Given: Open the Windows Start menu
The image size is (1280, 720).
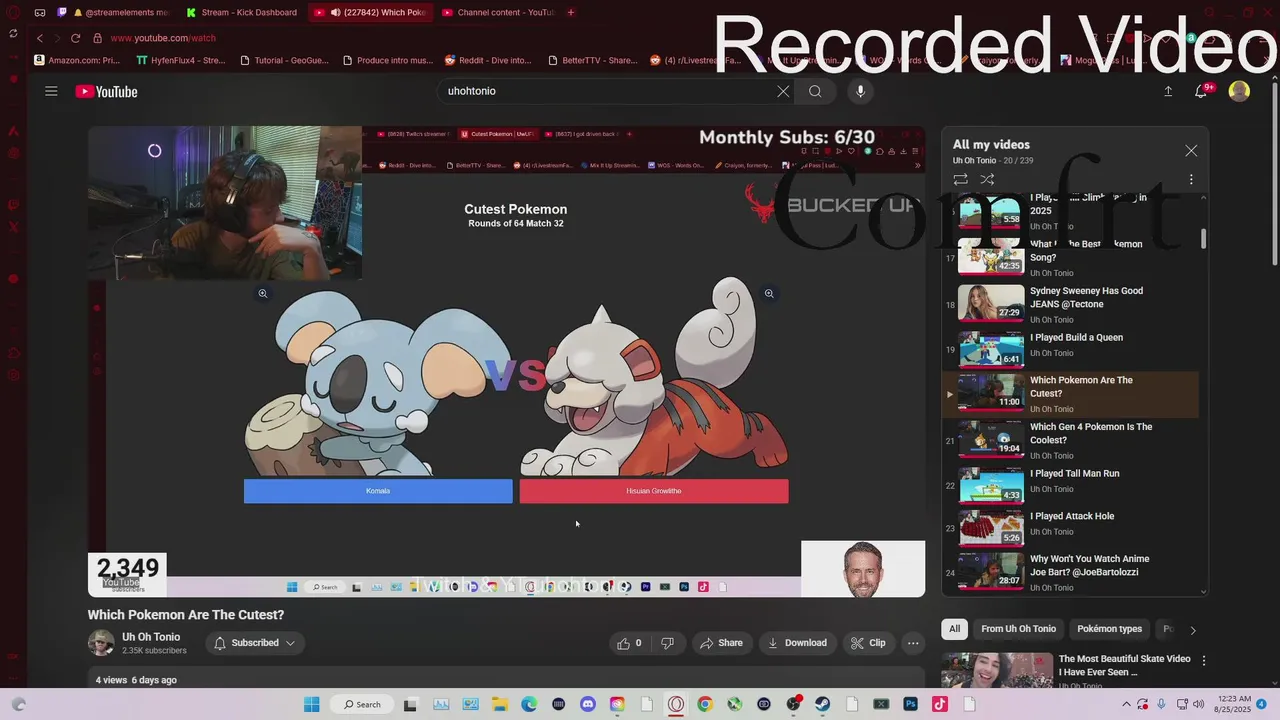Looking at the screenshot, I should [x=311, y=704].
